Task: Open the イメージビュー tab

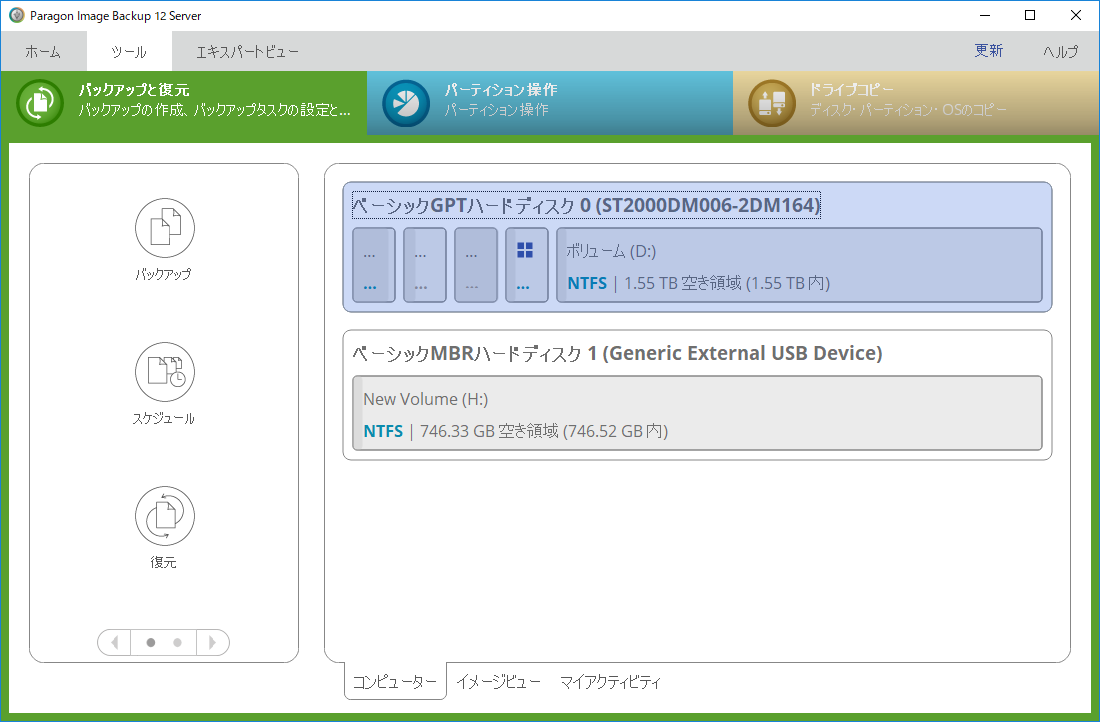Action: click(498, 682)
